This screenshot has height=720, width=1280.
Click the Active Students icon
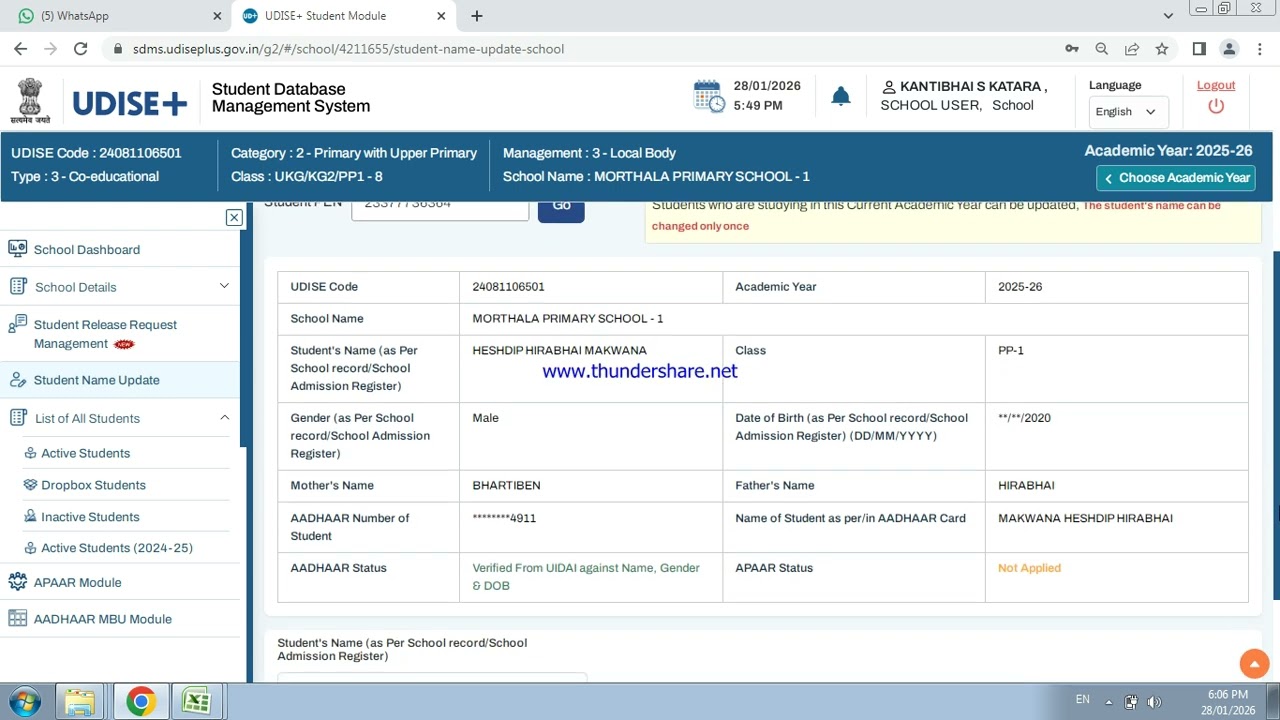pyautogui.click(x=30, y=453)
